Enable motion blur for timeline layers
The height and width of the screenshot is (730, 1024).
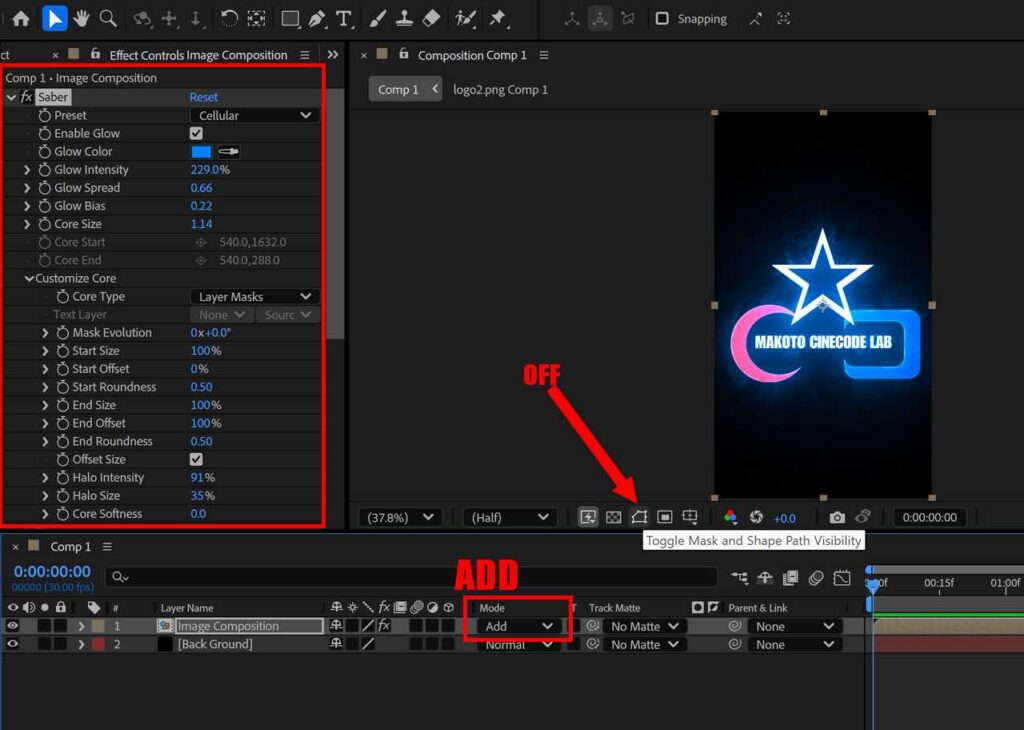pos(816,578)
